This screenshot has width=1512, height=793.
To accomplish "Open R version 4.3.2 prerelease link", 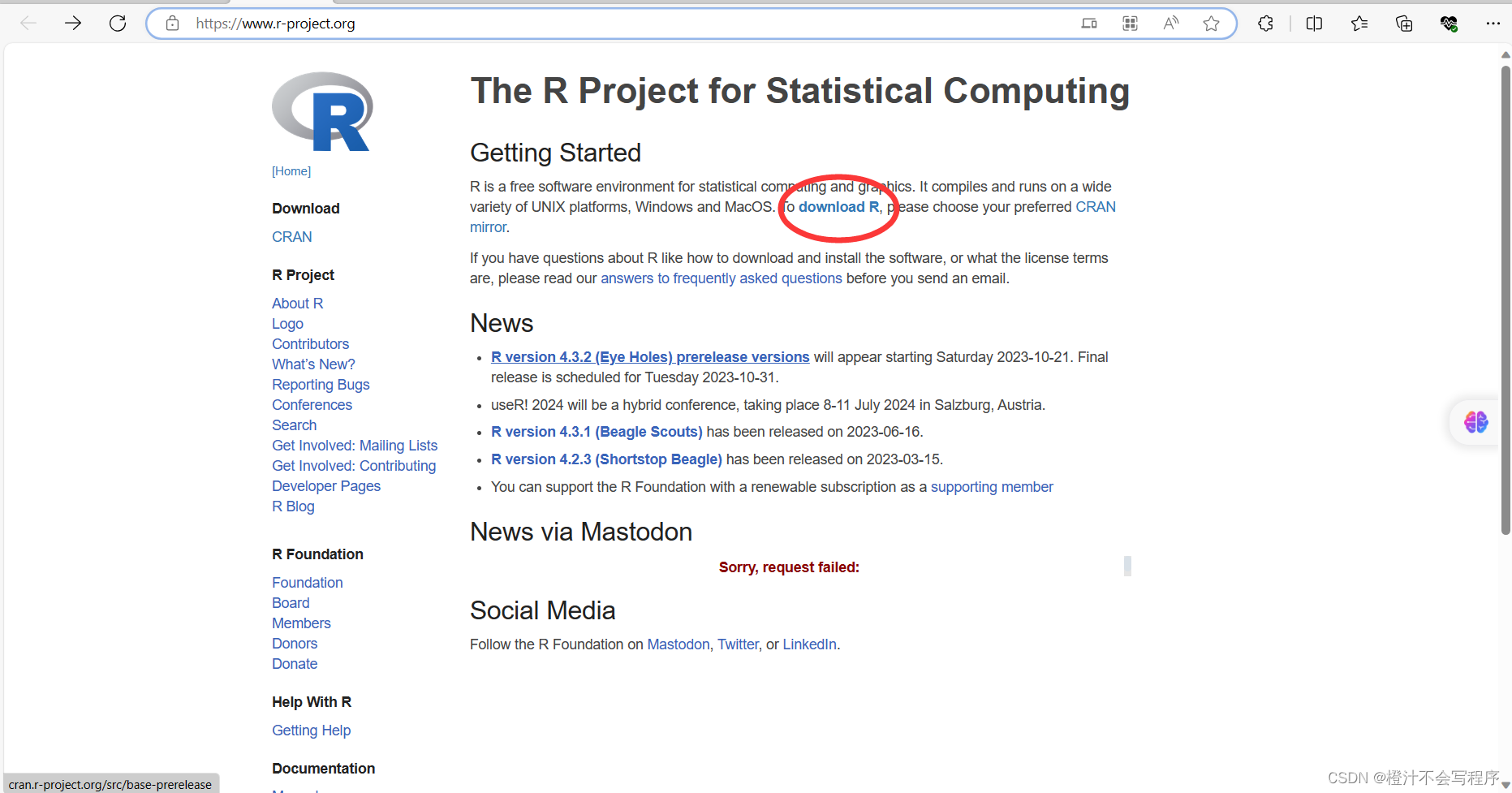I will [x=650, y=357].
